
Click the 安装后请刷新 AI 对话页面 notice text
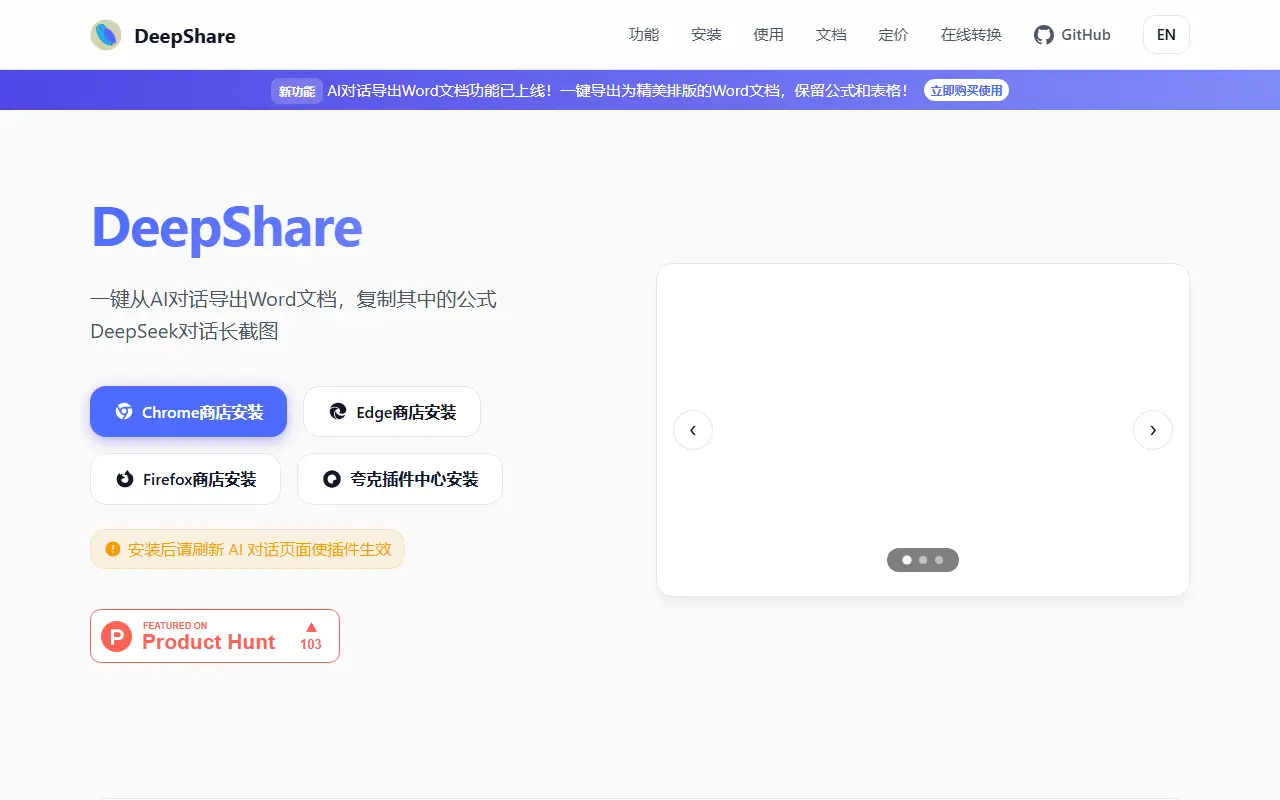click(260, 549)
